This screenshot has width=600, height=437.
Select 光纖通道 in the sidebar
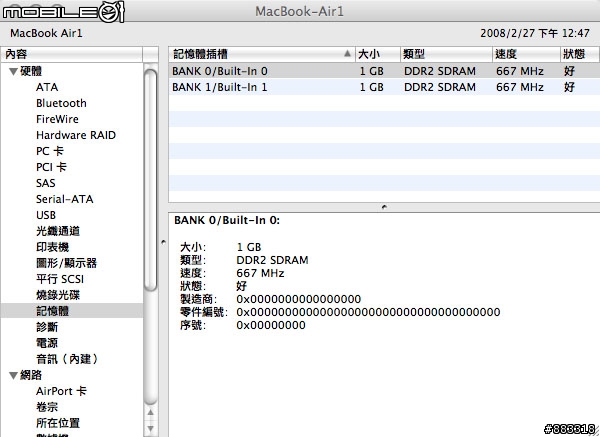tap(58, 231)
